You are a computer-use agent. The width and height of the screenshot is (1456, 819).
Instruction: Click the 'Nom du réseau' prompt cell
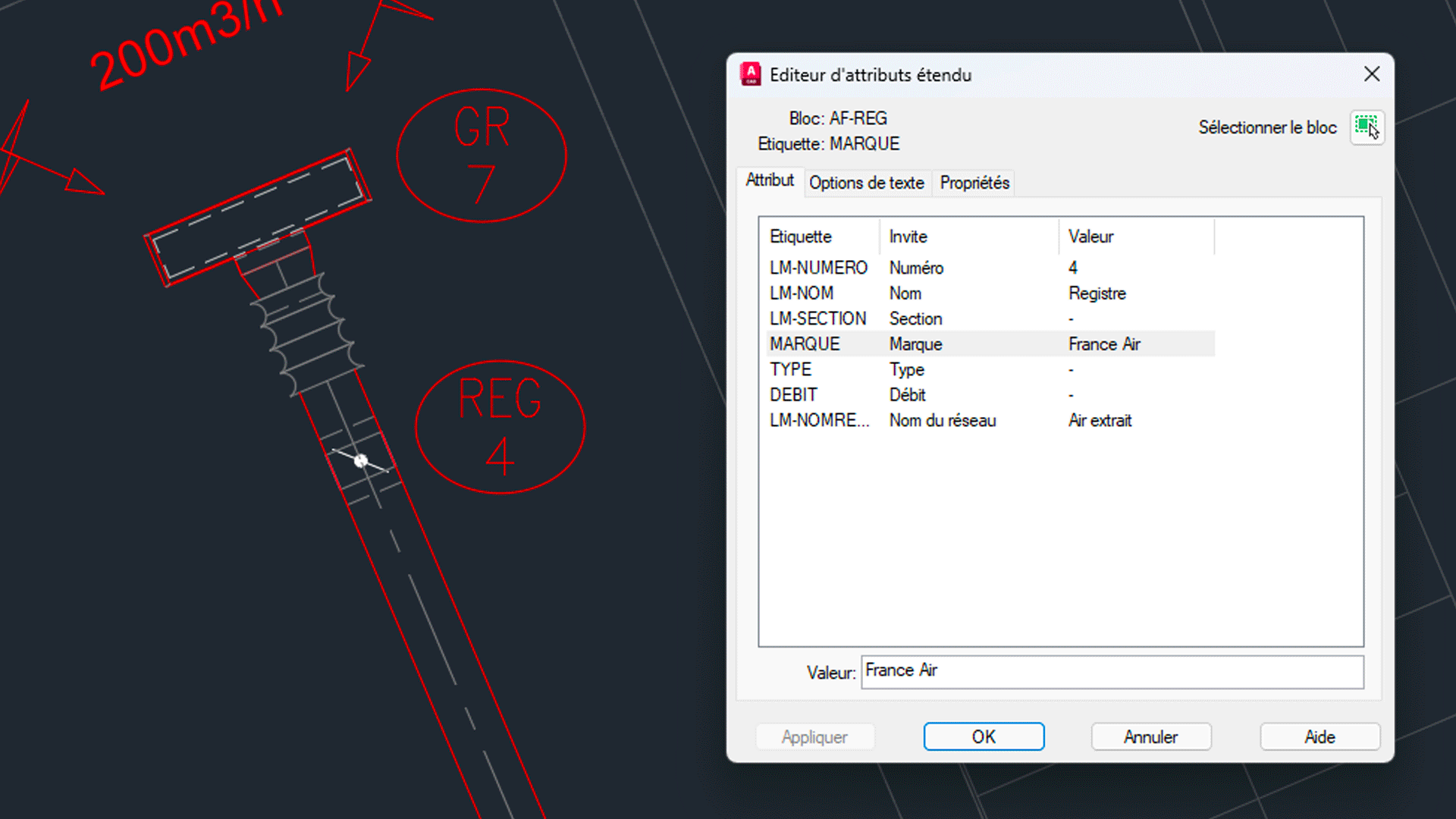click(943, 420)
